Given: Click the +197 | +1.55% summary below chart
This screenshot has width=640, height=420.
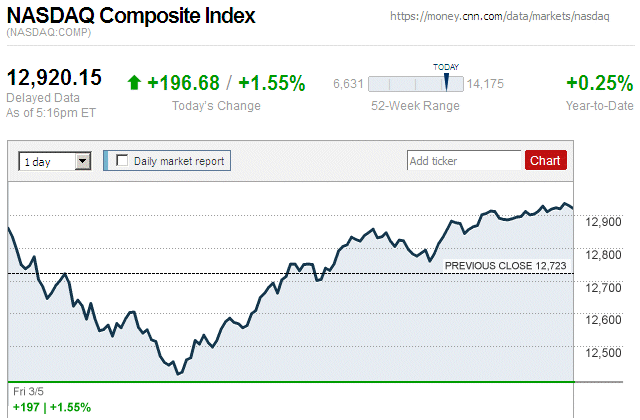Looking at the screenshot, I should pos(51,407).
